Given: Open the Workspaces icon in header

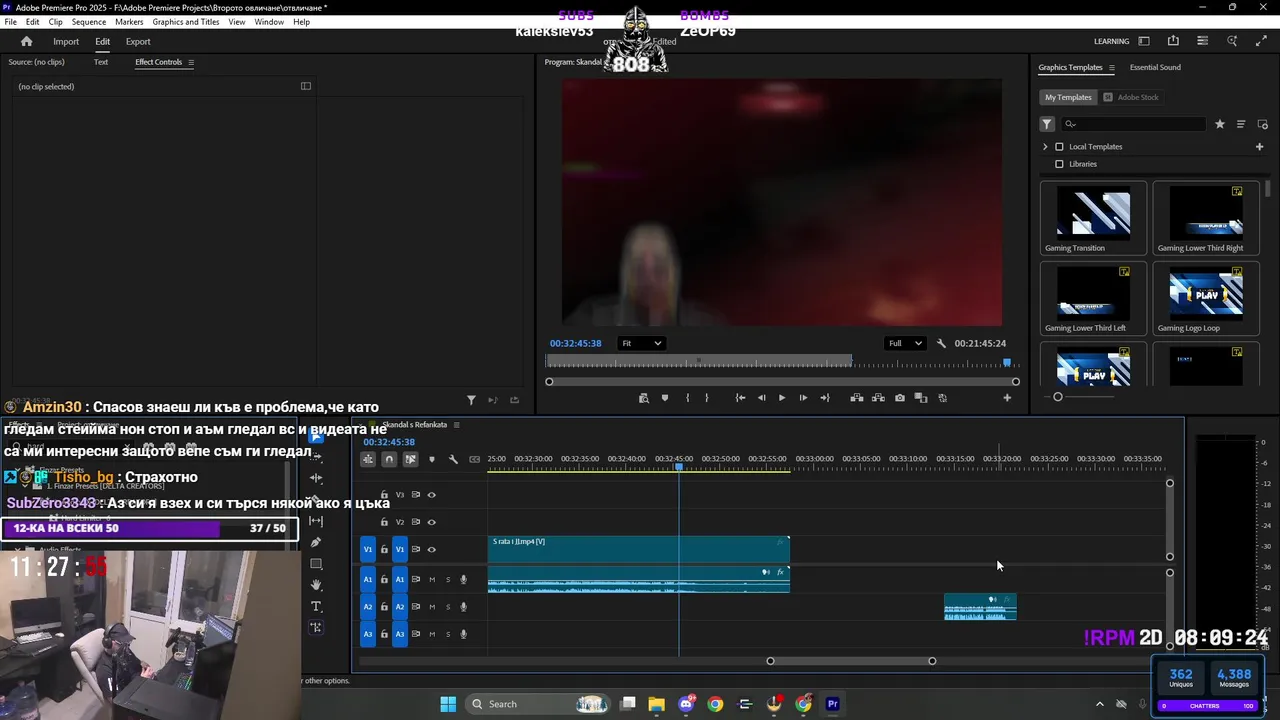Looking at the screenshot, I should point(1144,41).
